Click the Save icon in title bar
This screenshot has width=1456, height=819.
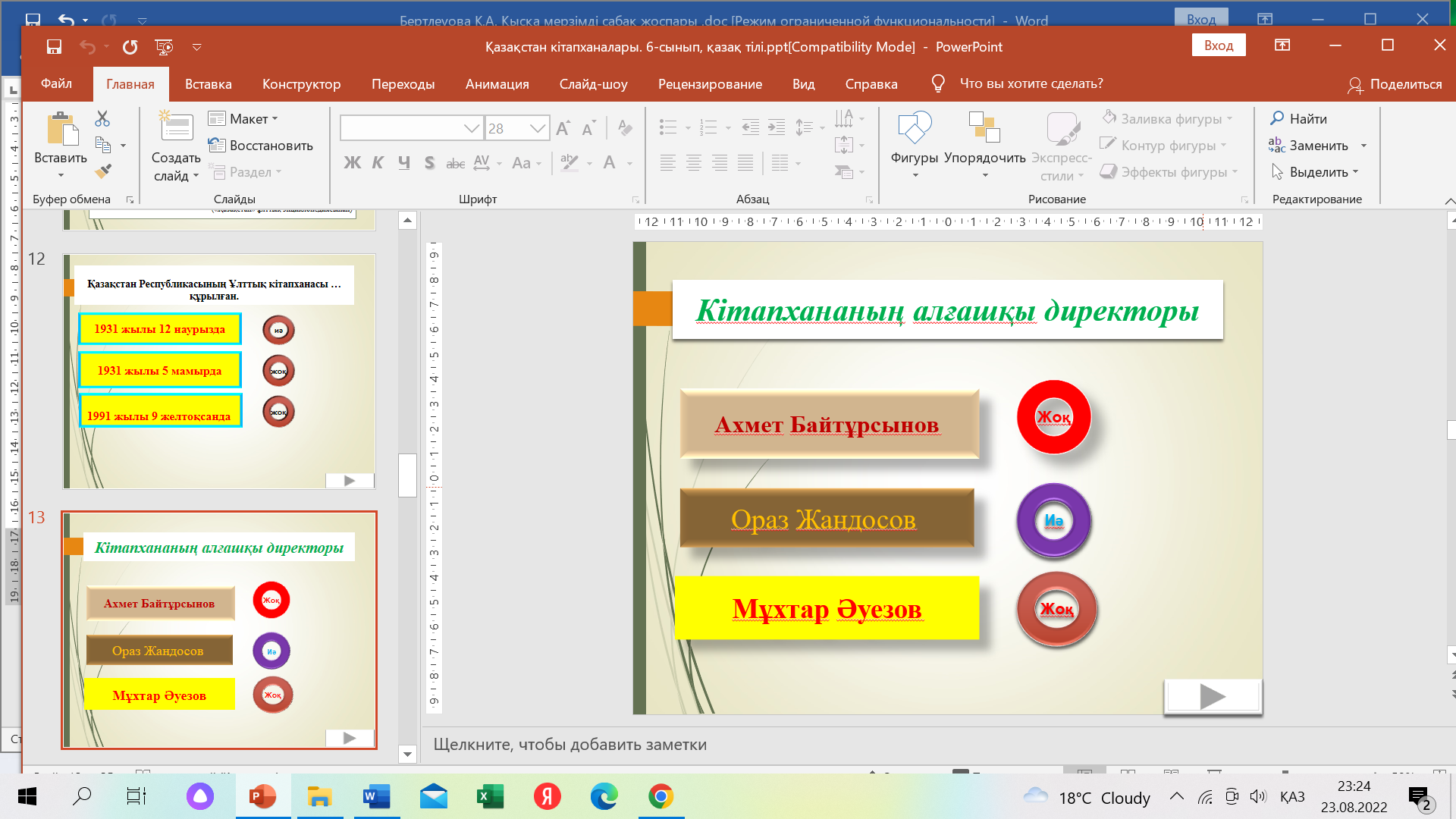click(54, 47)
